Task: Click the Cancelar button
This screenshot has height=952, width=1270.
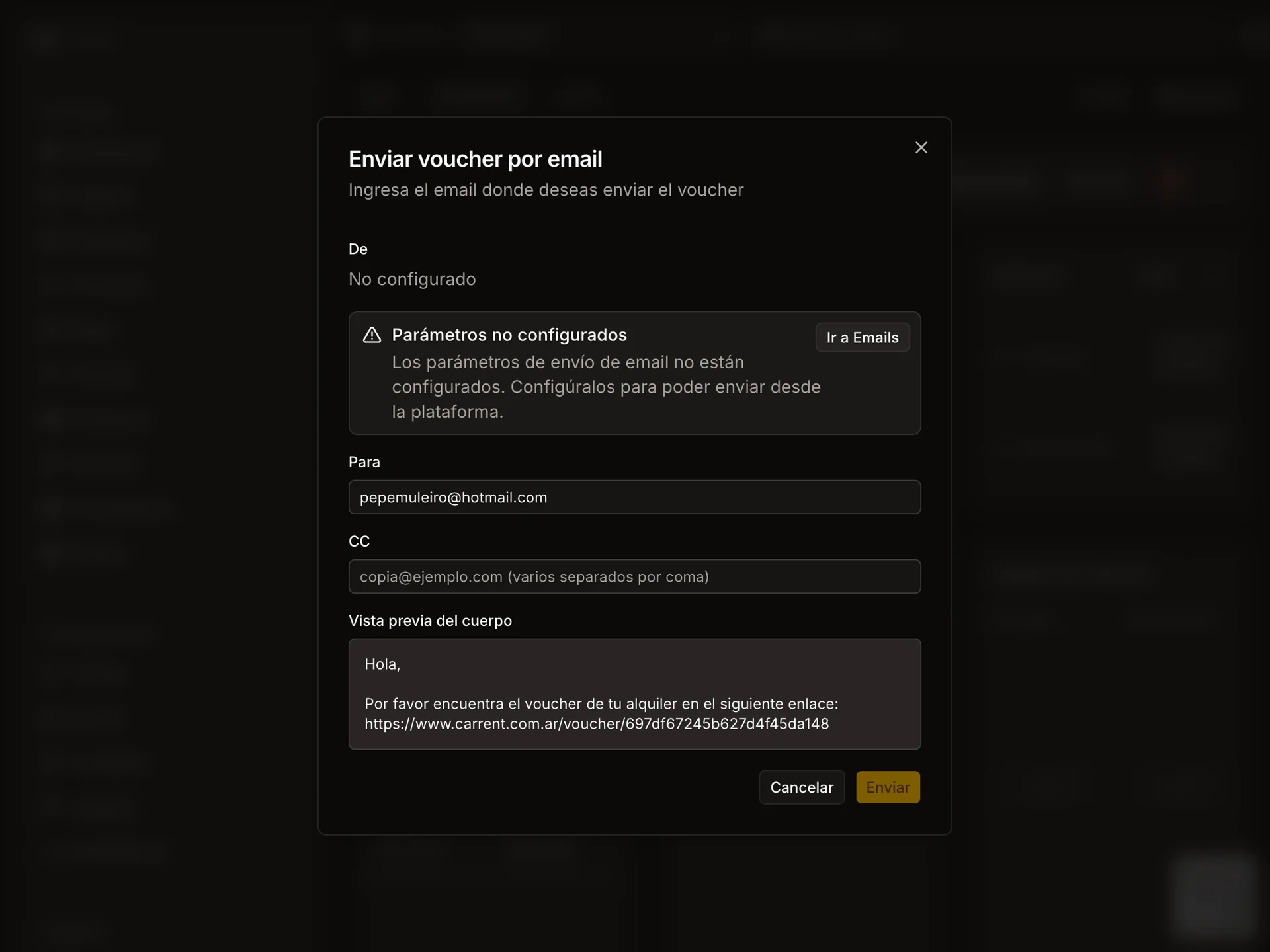Action: [801, 787]
